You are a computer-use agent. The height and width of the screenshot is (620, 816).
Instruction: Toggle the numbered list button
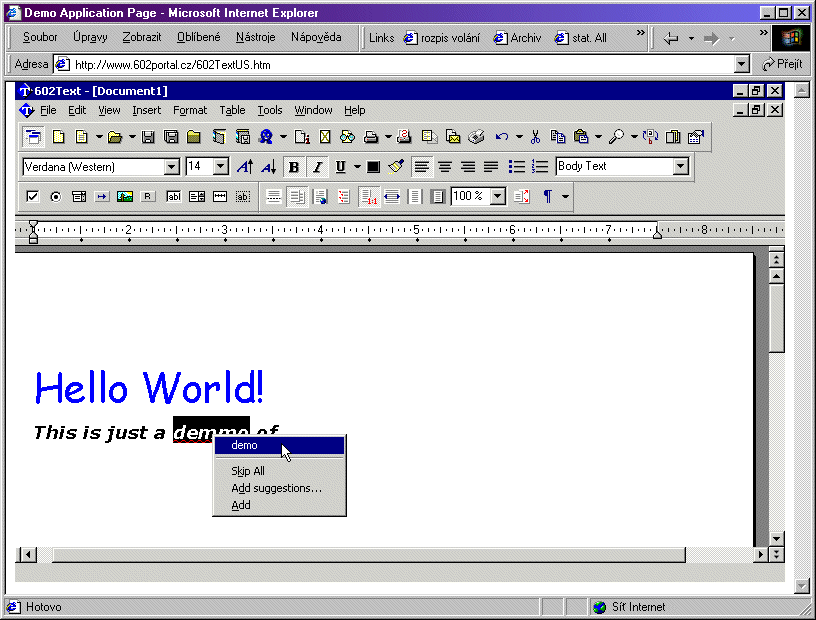pos(540,167)
